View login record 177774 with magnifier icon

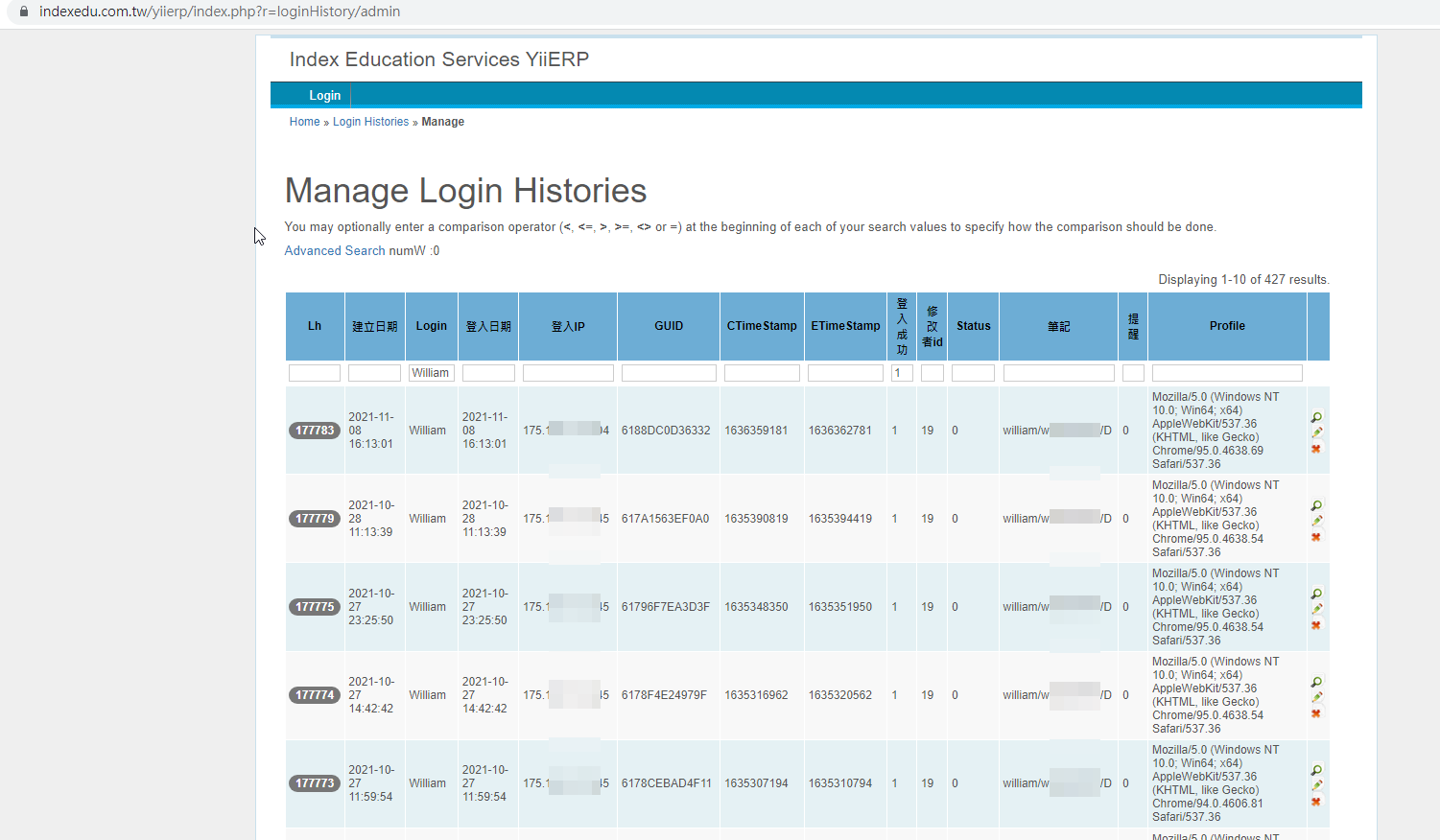click(1316, 682)
